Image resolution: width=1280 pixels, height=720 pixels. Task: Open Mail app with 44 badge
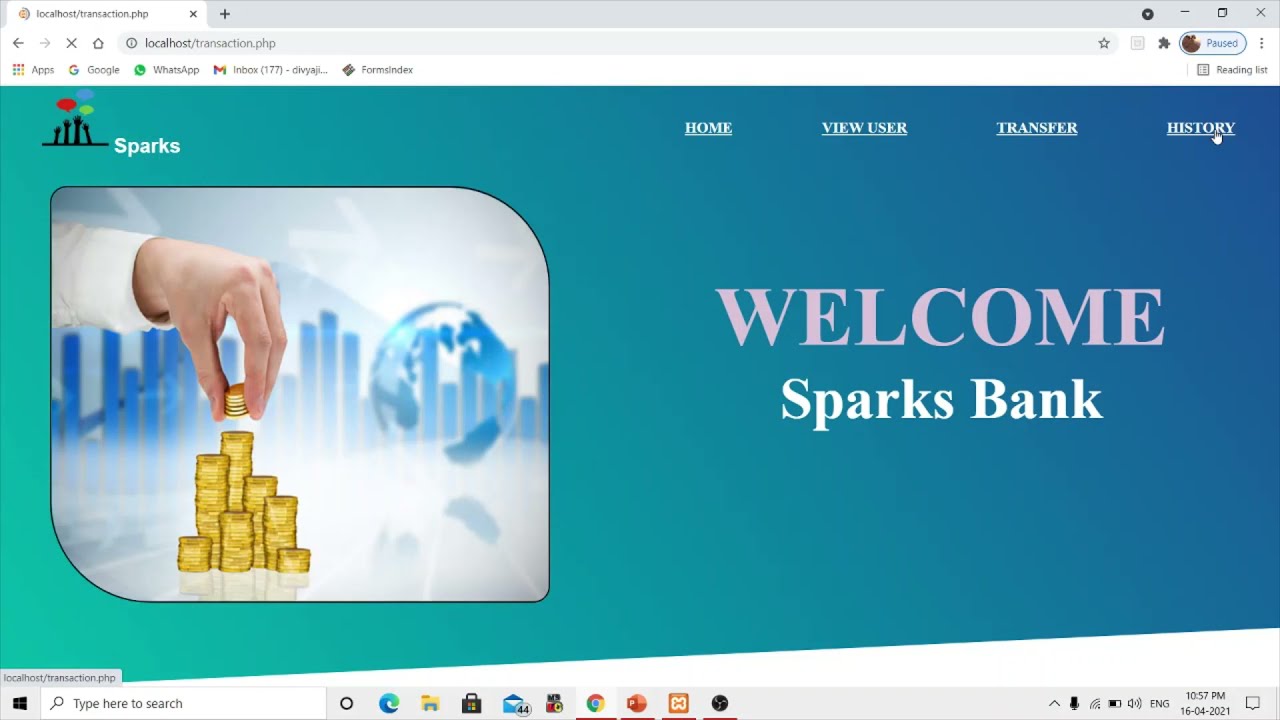(514, 703)
